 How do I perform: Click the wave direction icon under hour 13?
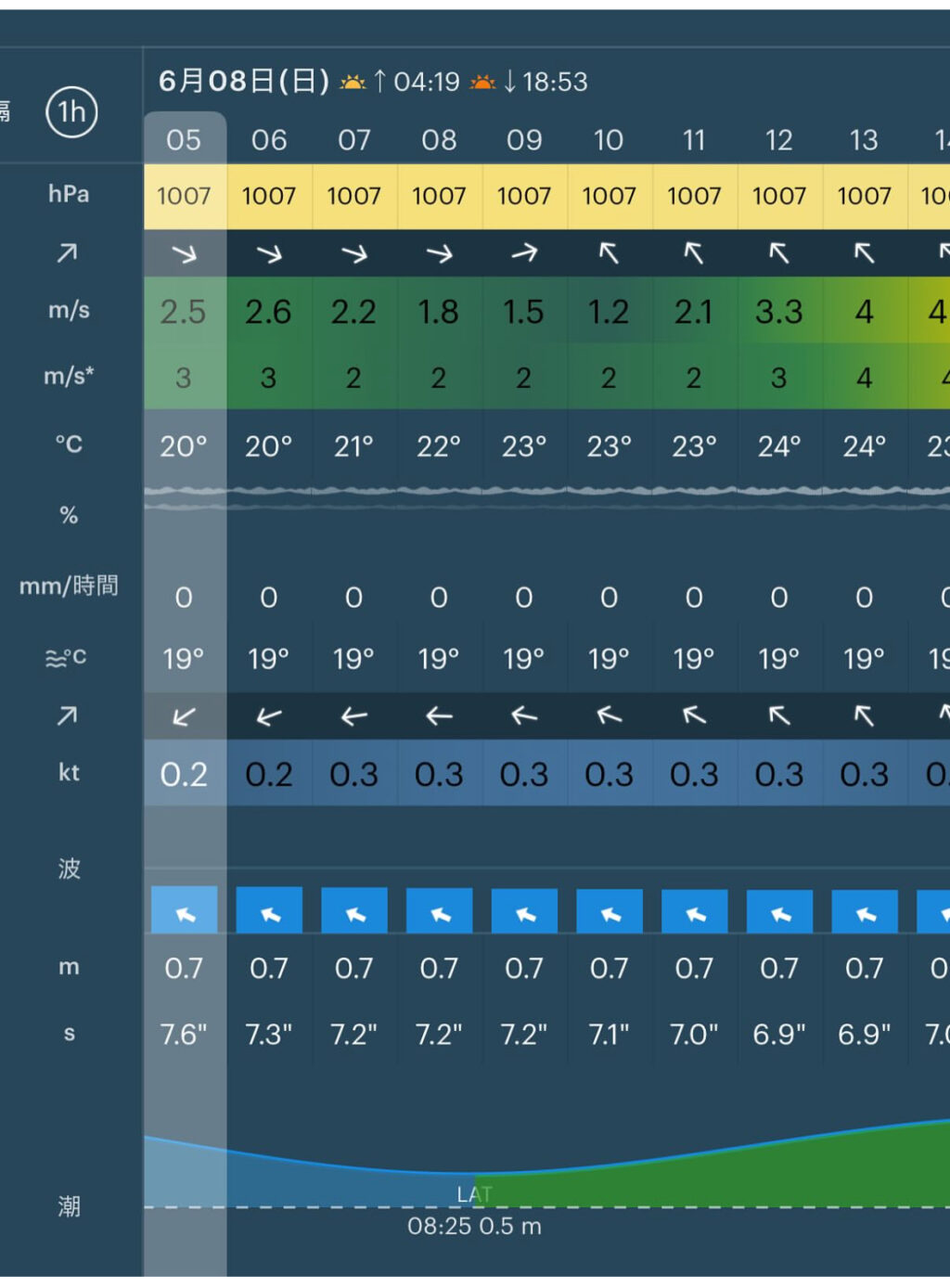click(x=864, y=911)
